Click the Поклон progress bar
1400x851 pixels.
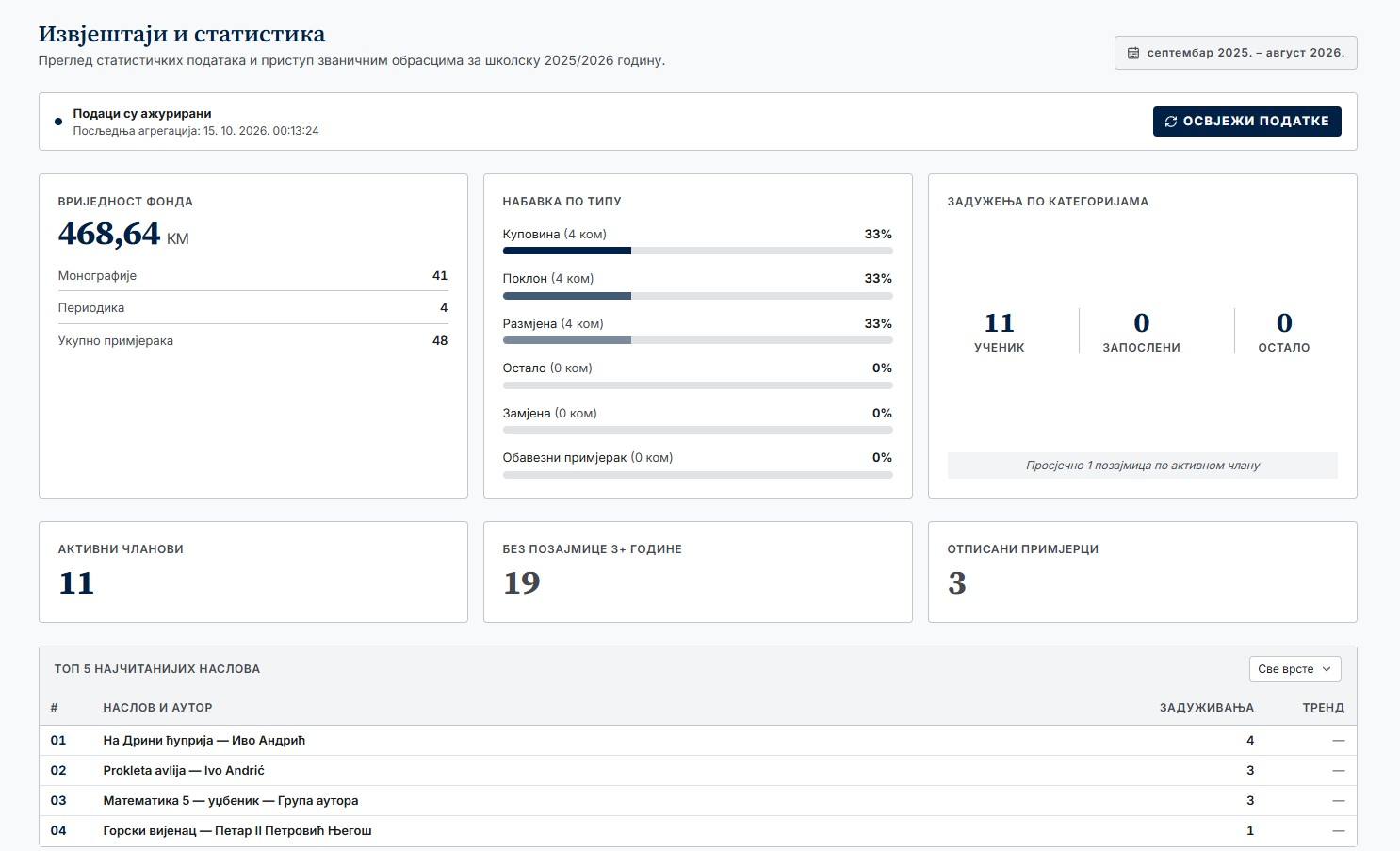tap(697, 296)
